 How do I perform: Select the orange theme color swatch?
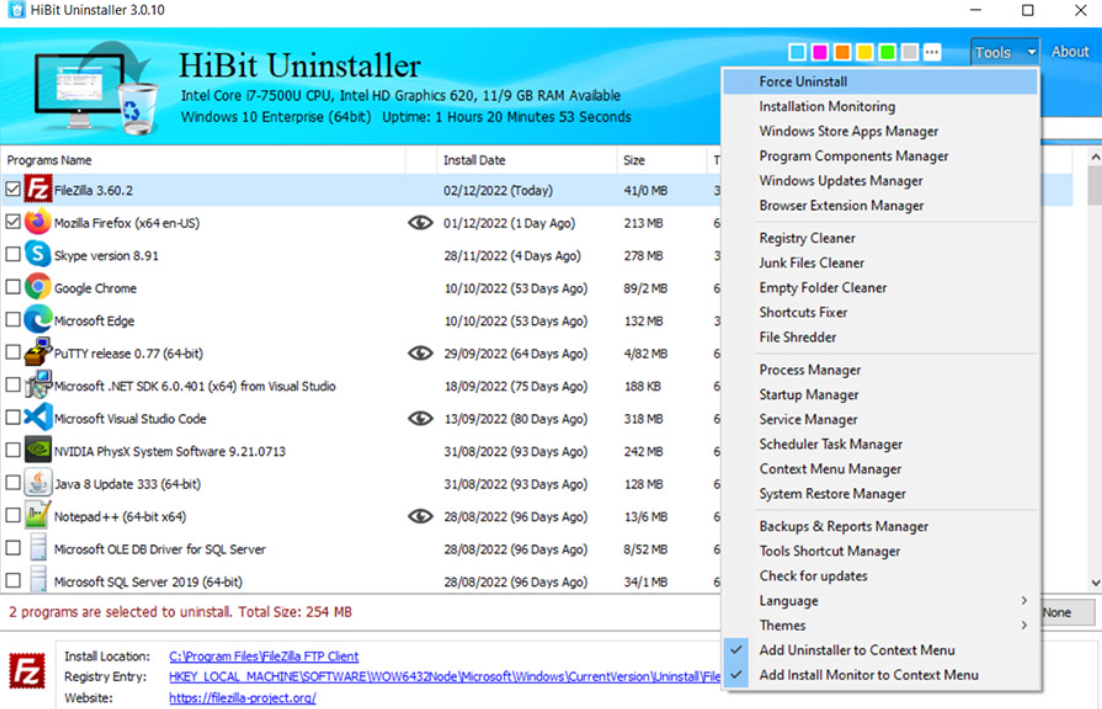(842, 52)
